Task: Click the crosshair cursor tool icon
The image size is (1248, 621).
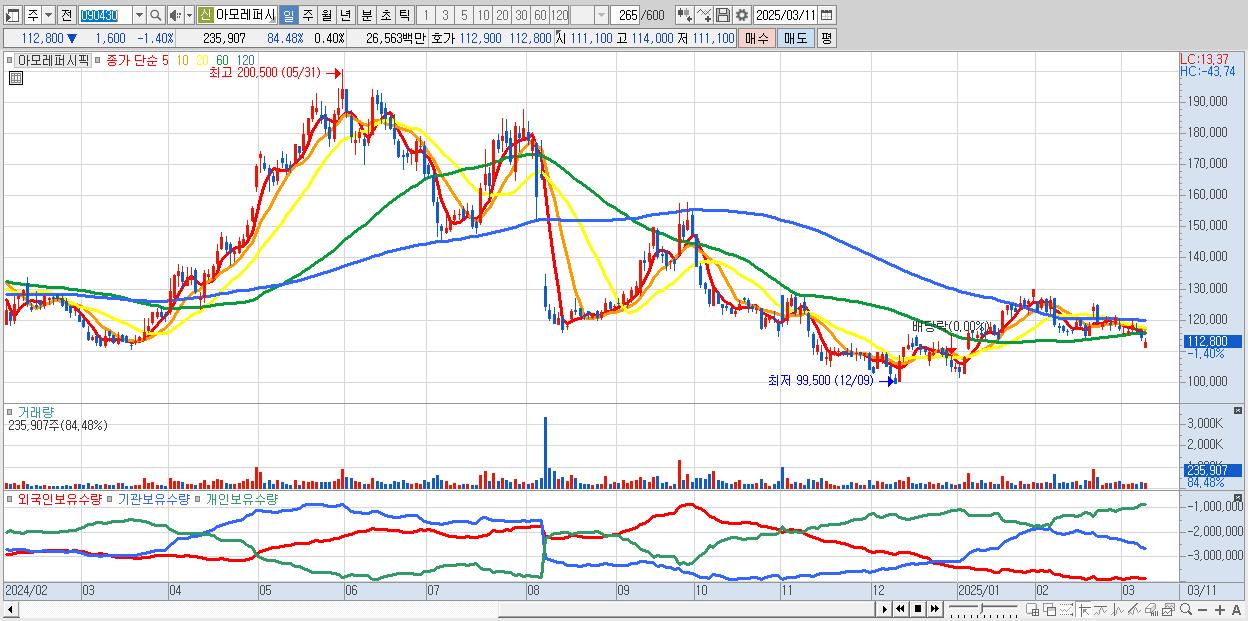Action: point(1084,610)
